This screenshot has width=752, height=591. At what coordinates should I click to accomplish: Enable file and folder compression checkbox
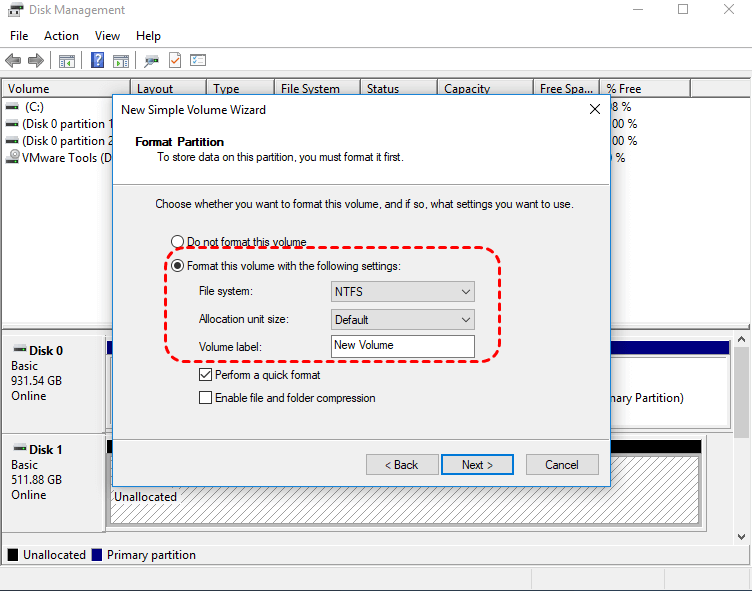[x=206, y=398]
